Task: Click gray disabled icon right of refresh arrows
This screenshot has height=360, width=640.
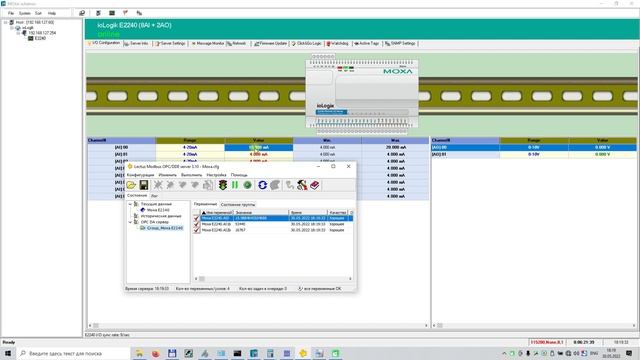Action: [276, 185]
